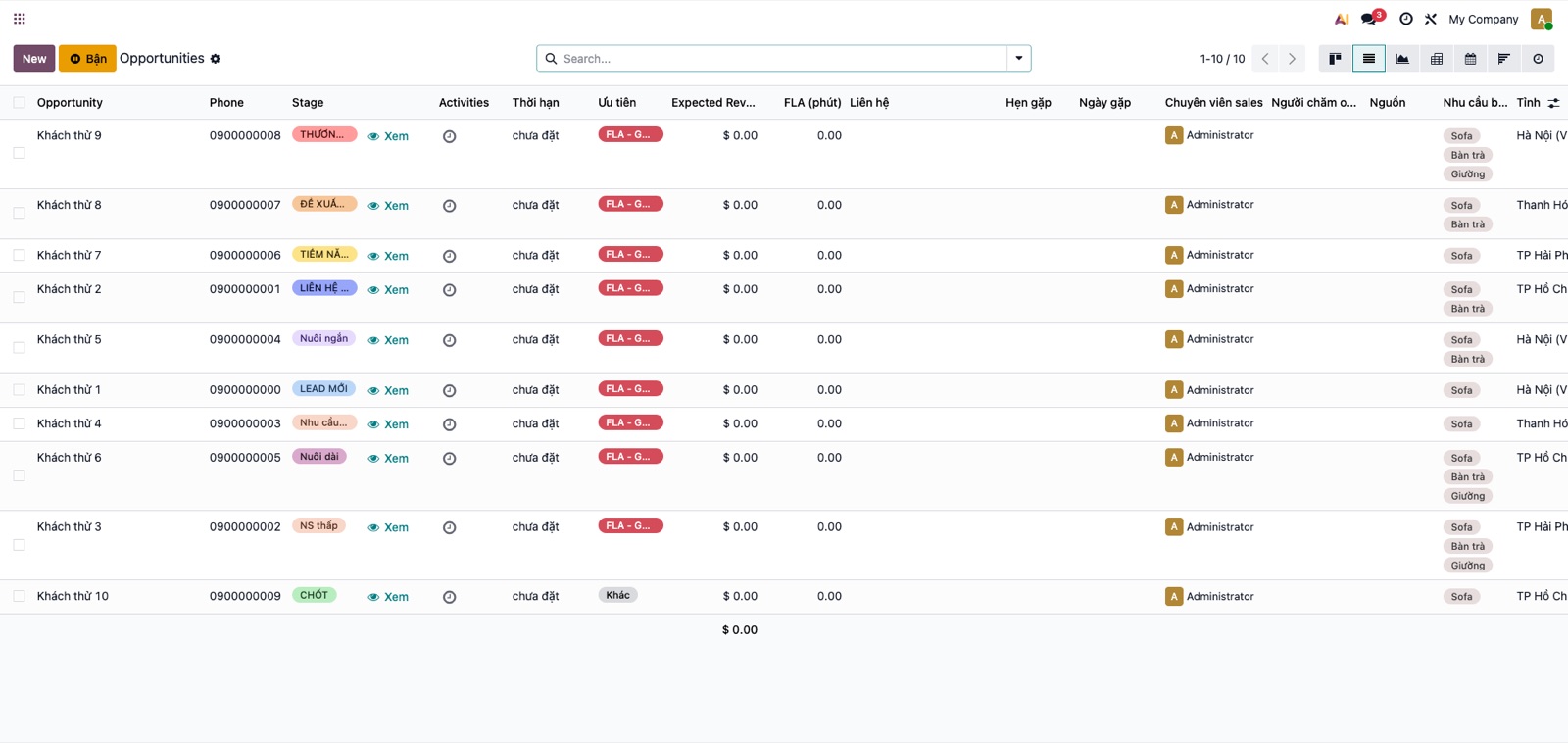Switch to Kanban view

pyautogui.click(x=1335, y=59)
